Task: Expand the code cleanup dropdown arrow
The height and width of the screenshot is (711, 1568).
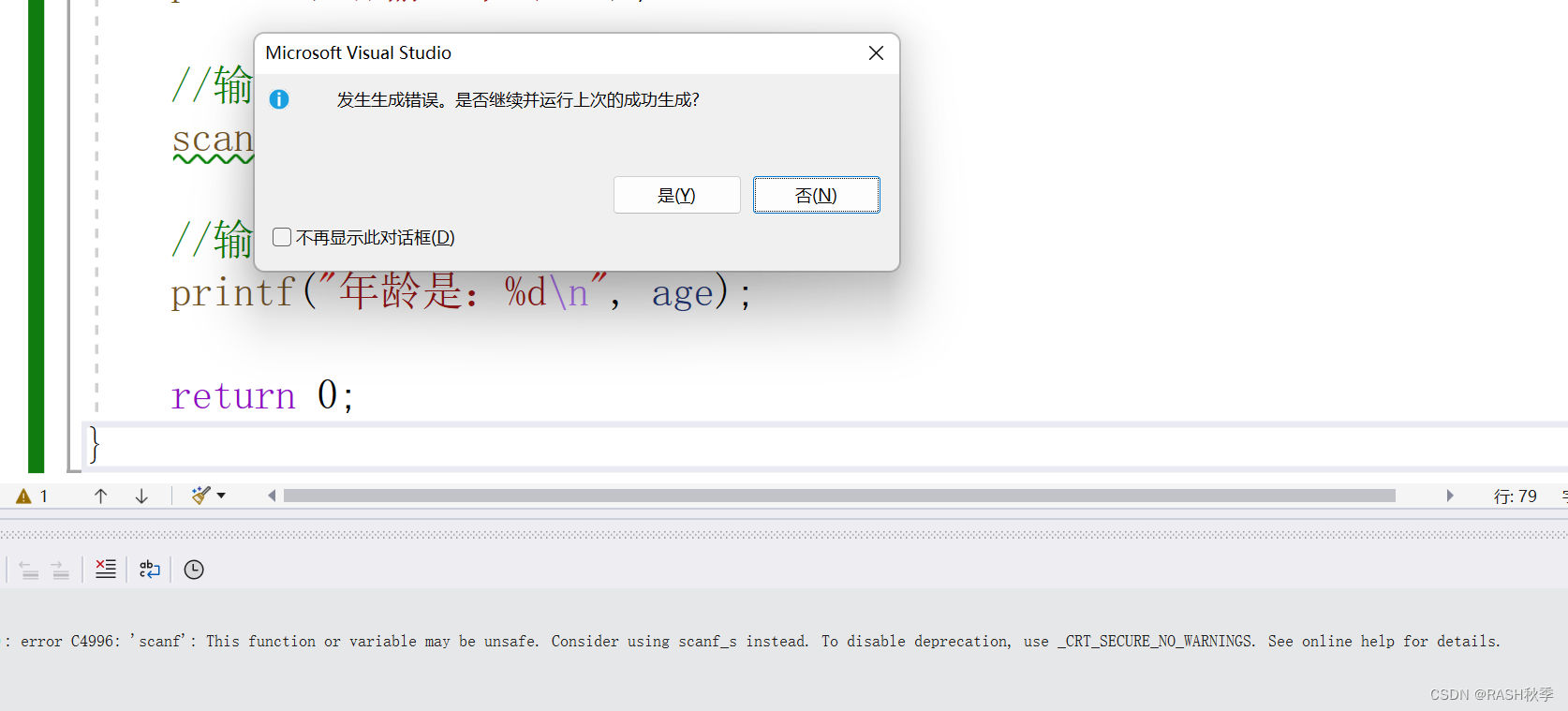Action: click(x=221, y=496)
